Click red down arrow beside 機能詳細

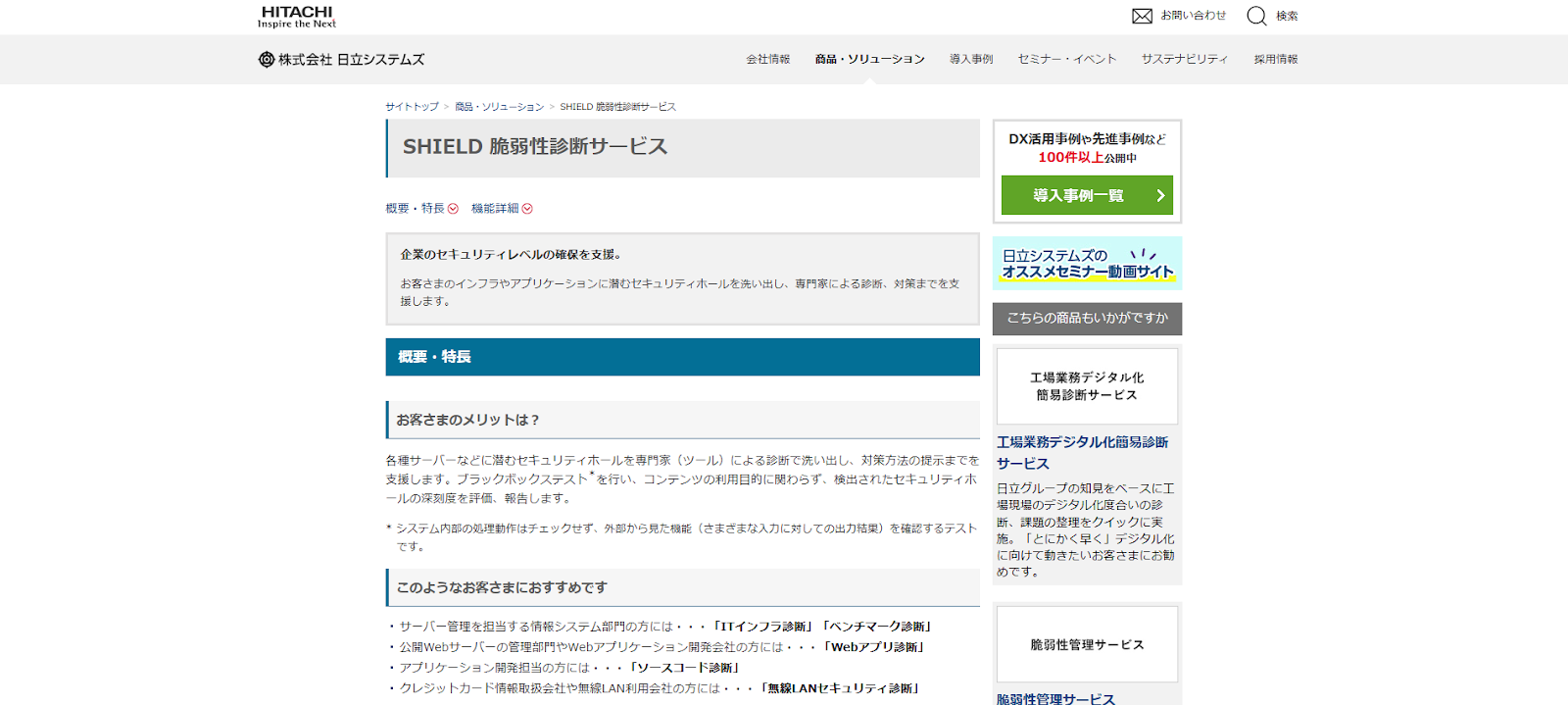(x=527, y=209)
